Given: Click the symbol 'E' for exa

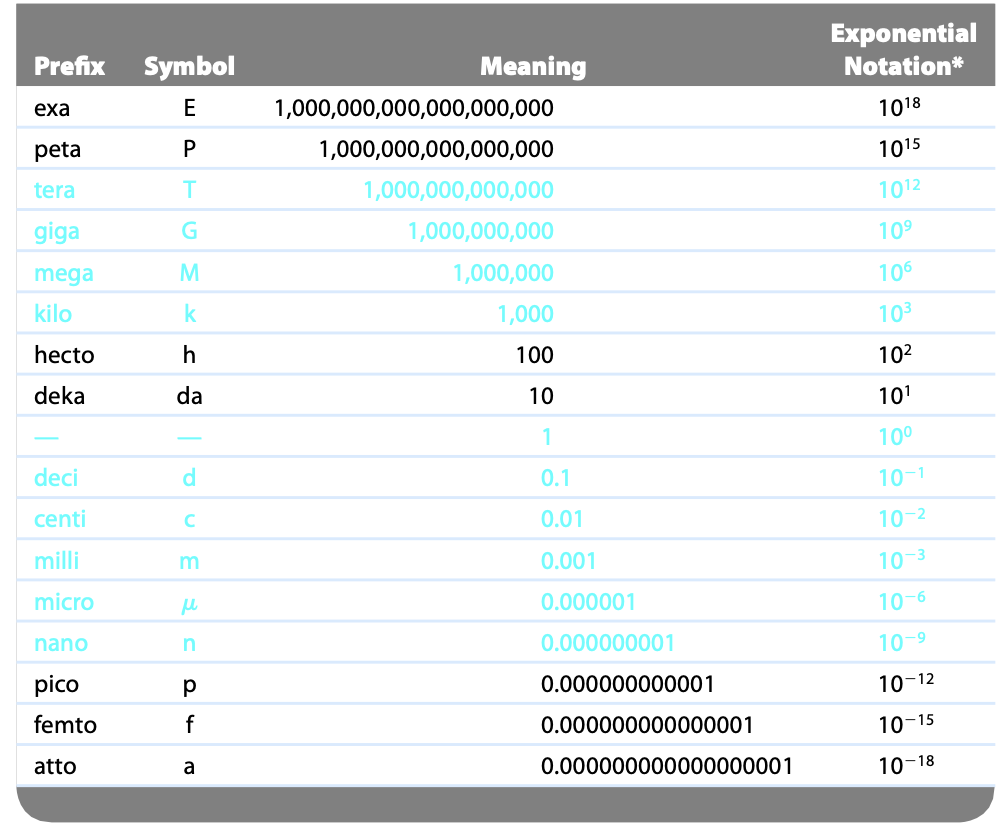Looking at the screenshot, I should pos(189,108).
